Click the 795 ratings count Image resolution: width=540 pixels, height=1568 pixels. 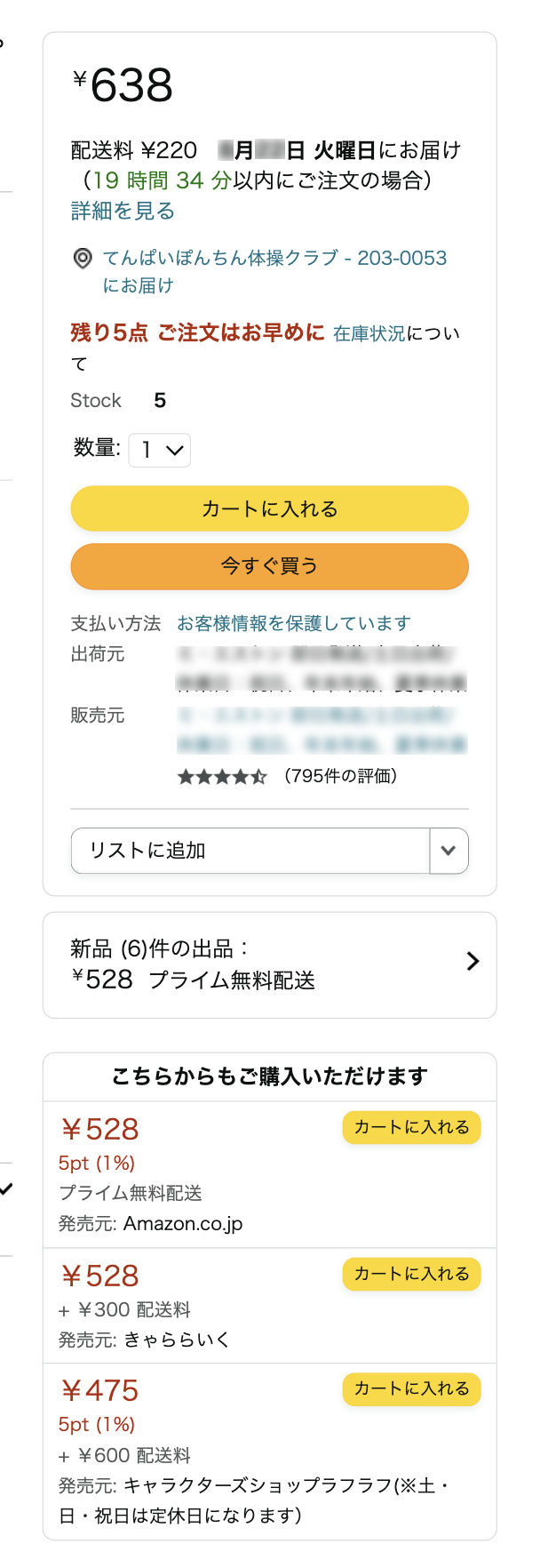tap(340, 776)
